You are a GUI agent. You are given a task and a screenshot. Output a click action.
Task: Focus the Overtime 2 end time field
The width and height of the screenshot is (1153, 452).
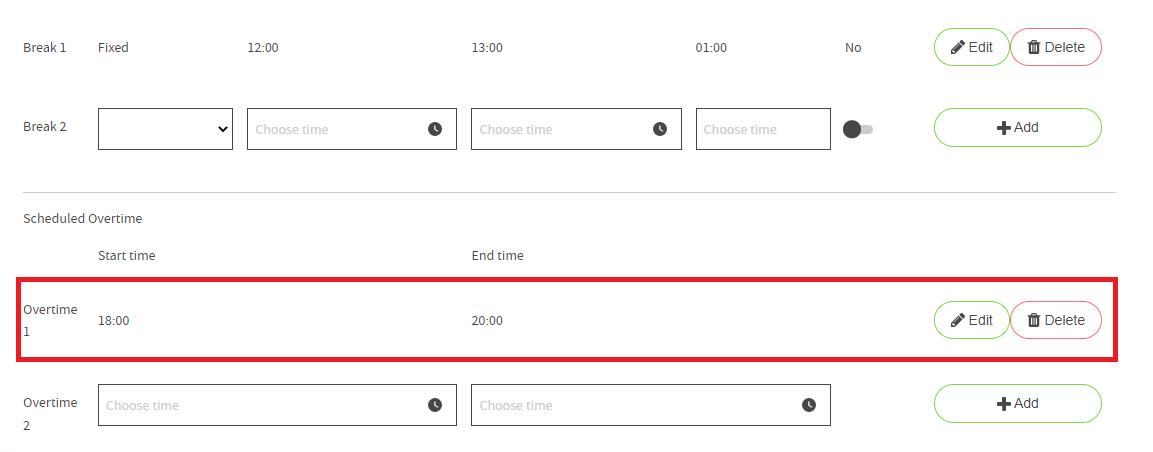(651, 405)
